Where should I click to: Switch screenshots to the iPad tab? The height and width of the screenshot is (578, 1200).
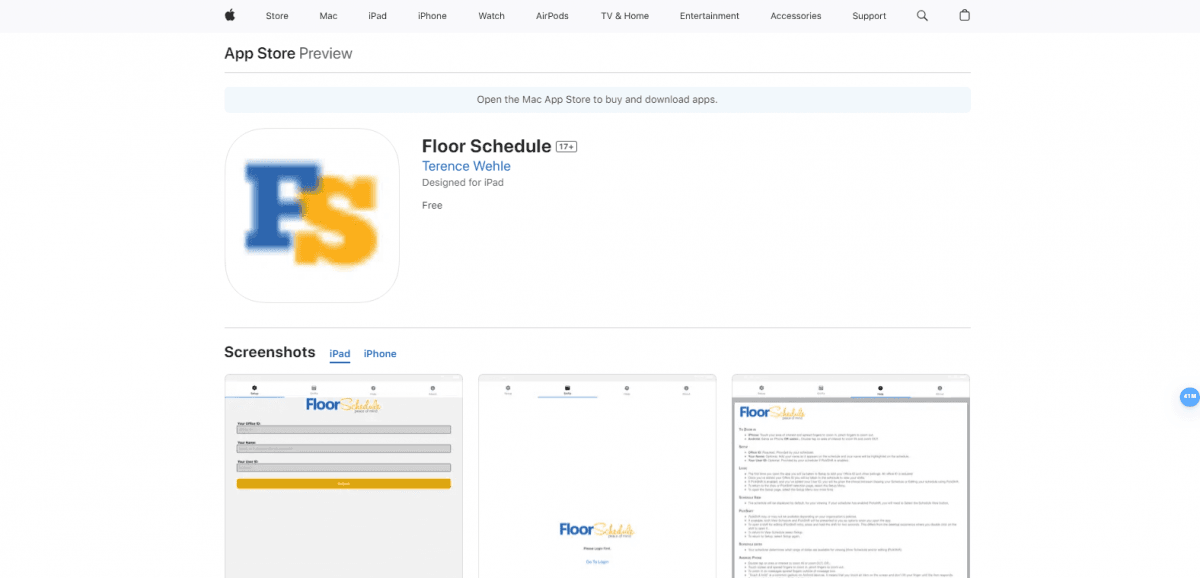pyautogui.click(x=340, y=354)
